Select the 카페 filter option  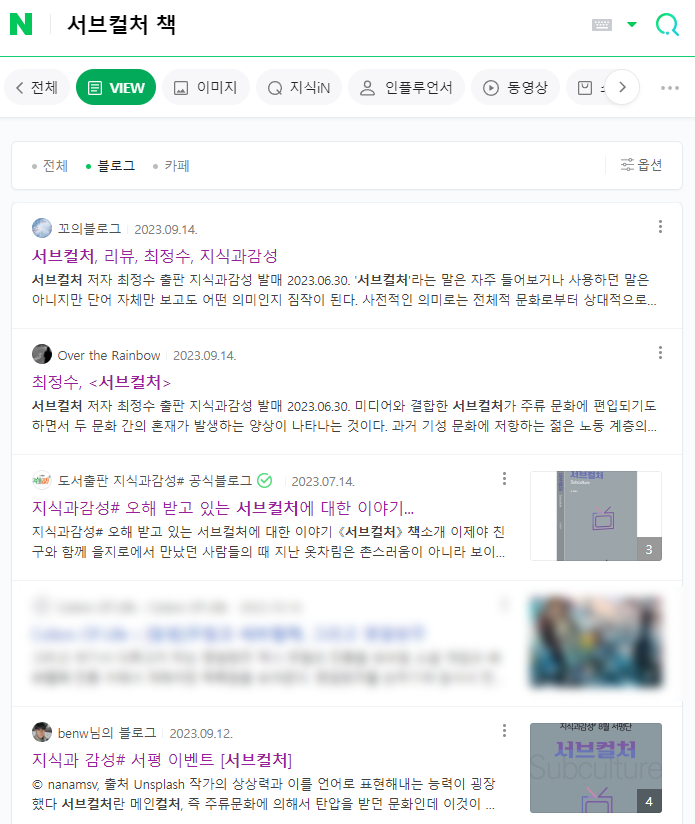pos(171,166)
